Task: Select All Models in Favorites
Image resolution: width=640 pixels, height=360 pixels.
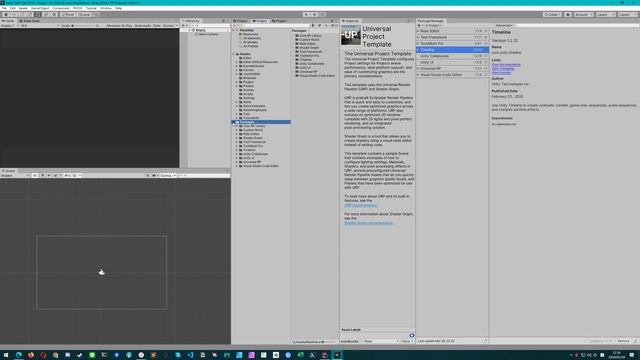Action: click(251, 42)
